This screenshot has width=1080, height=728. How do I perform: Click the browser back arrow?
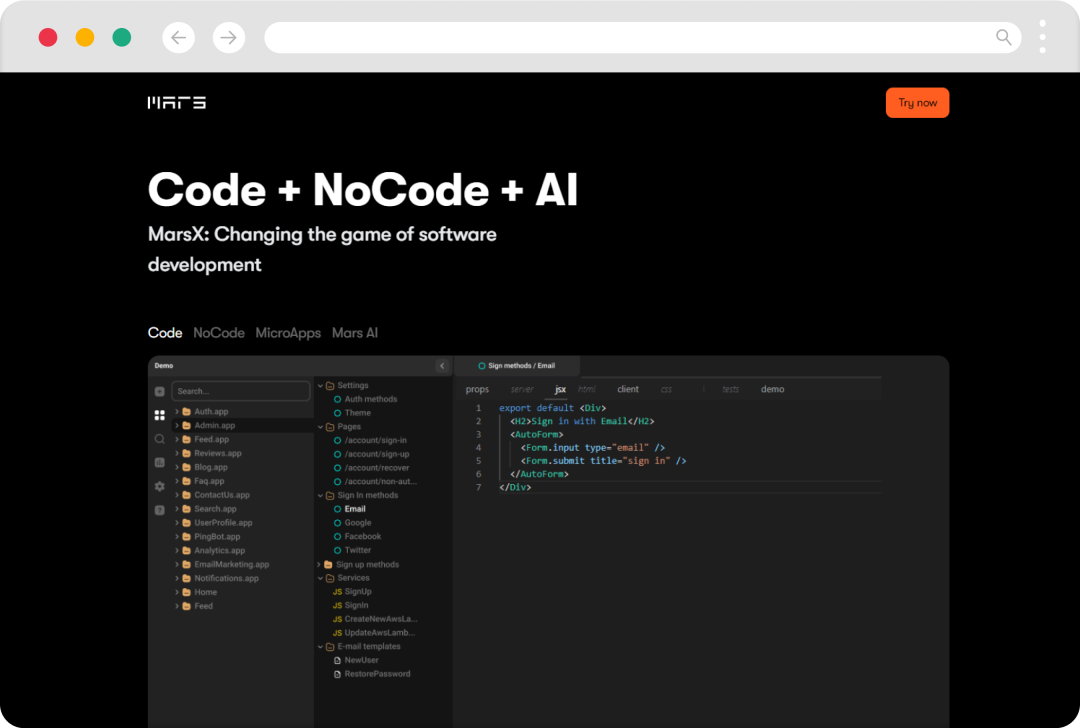[178, 37]
